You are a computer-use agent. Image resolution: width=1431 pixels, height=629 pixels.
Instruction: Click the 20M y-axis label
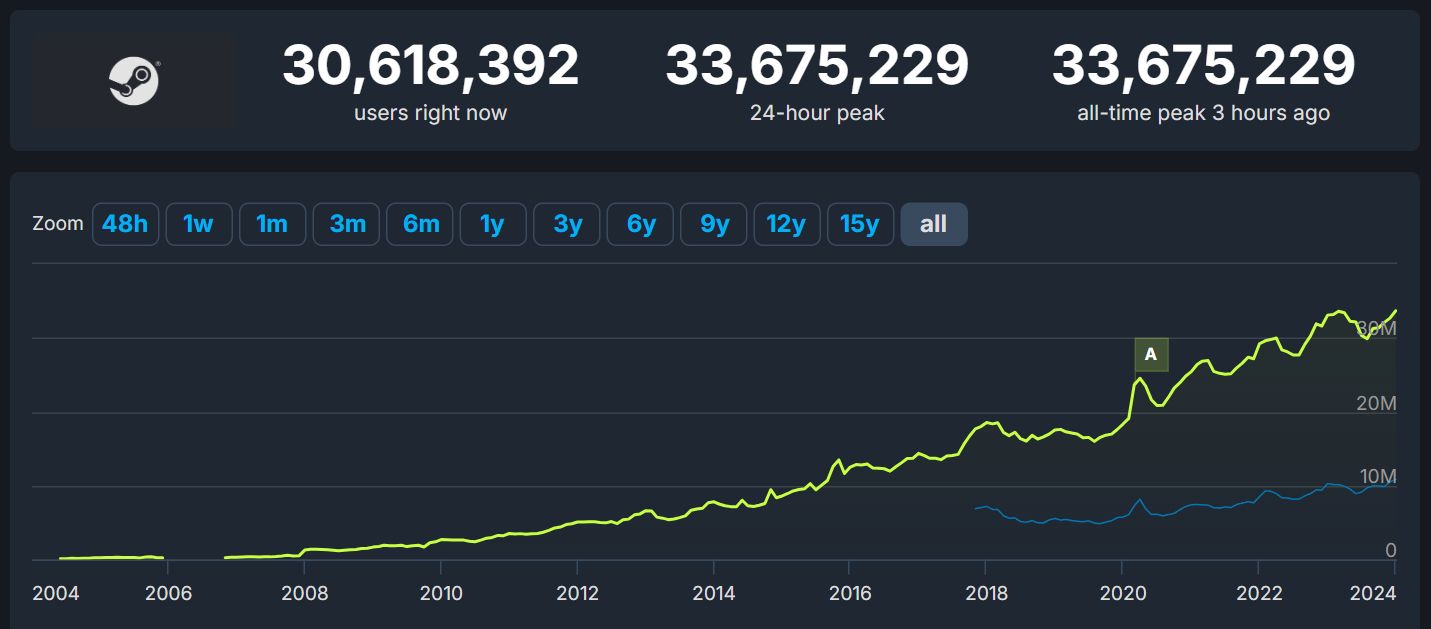1376,403
